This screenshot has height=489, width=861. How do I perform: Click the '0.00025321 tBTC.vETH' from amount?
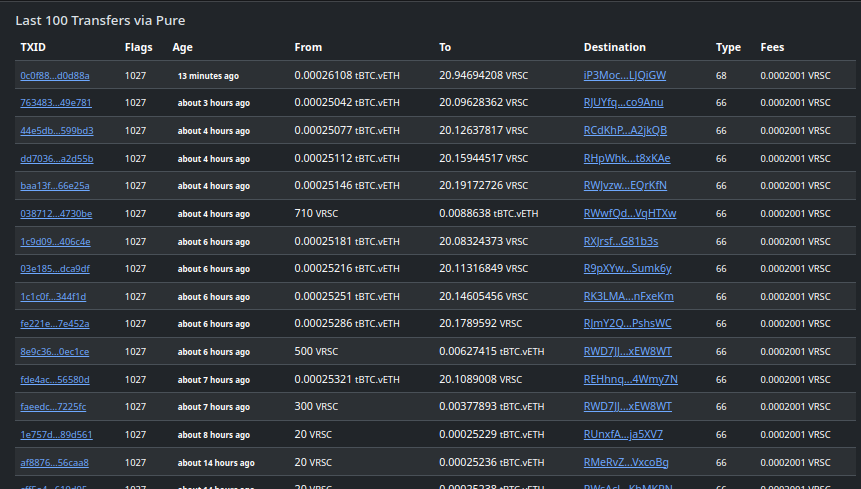click(347, 379)
